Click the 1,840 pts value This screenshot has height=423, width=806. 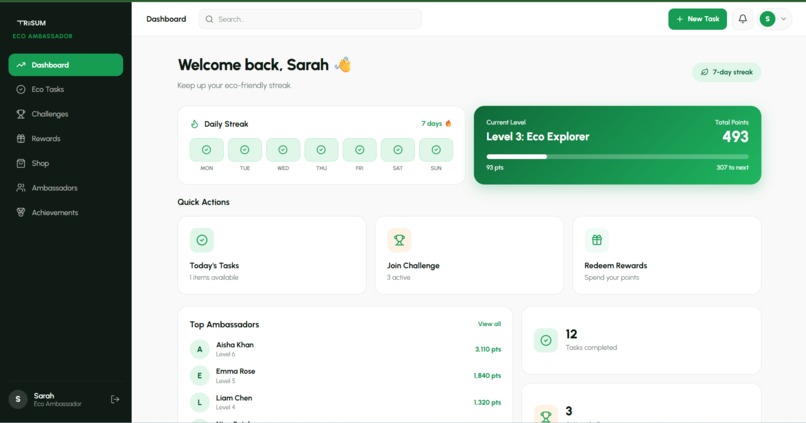(x=487, y=376)
